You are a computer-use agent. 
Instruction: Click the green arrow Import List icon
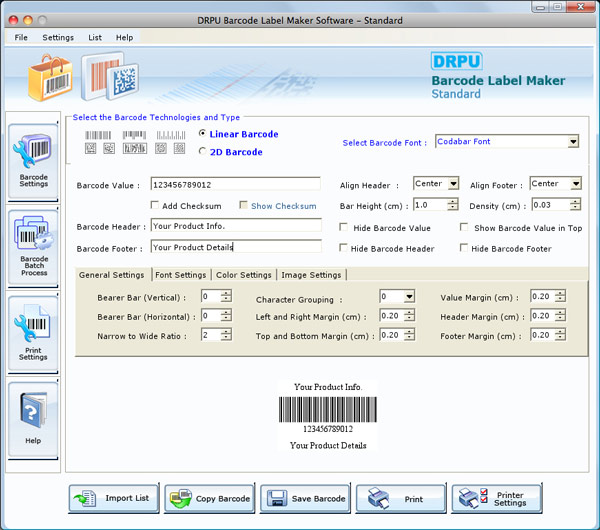pos(85,499)
